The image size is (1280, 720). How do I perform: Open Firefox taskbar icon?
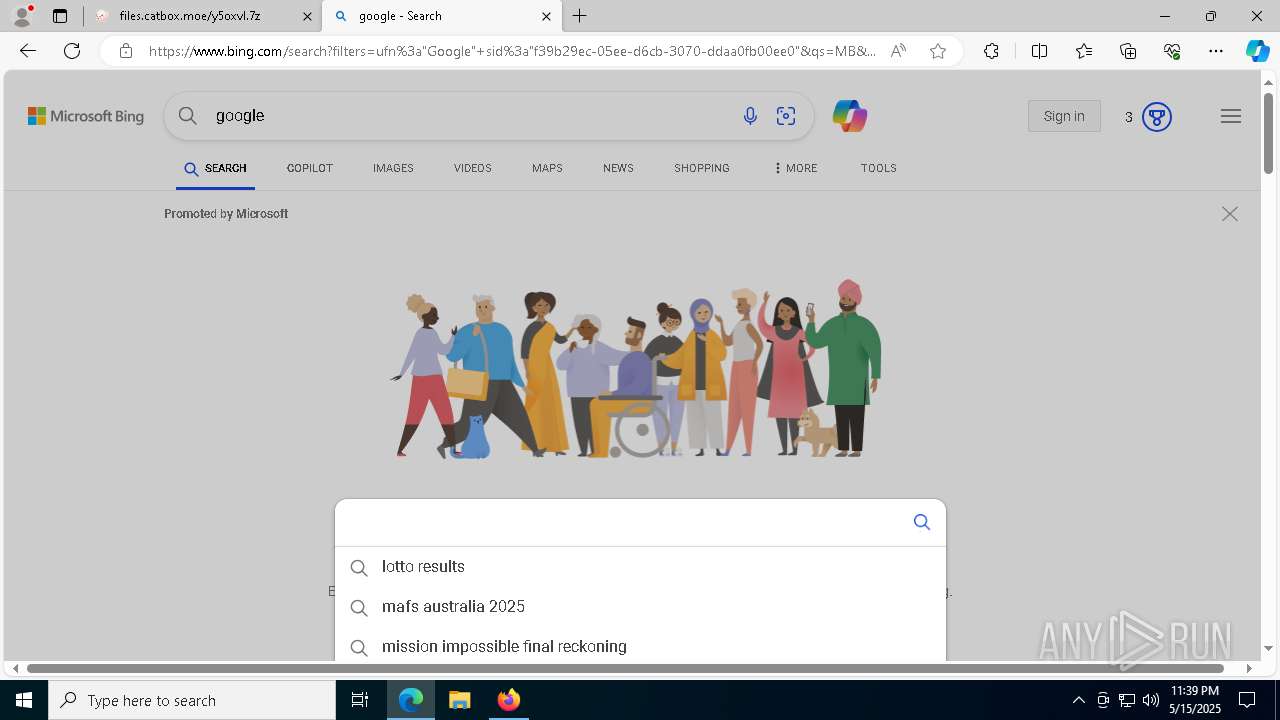(509, 700)
